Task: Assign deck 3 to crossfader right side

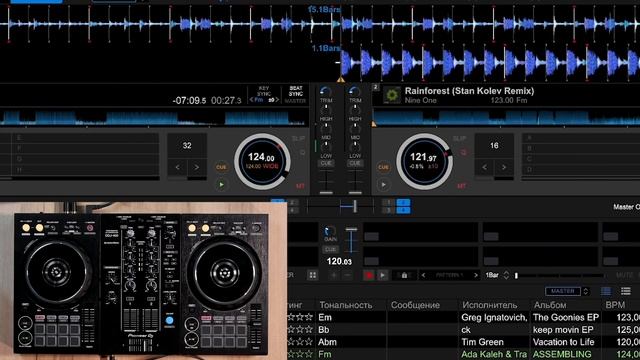Action: [x=388, y=210]
